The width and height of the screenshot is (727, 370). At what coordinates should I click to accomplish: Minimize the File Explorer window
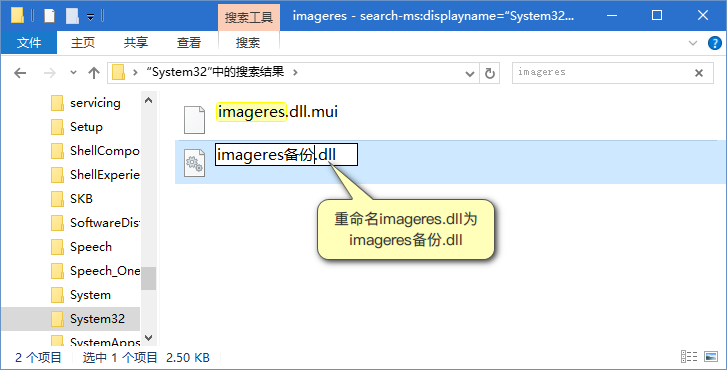click(x=612, y=15)
